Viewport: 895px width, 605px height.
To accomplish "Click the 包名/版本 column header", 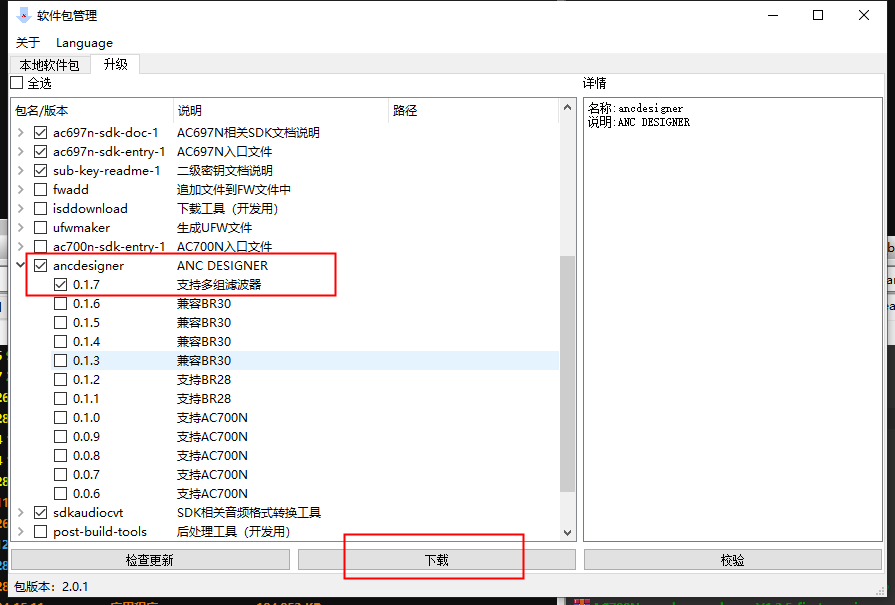I will 92,111.
